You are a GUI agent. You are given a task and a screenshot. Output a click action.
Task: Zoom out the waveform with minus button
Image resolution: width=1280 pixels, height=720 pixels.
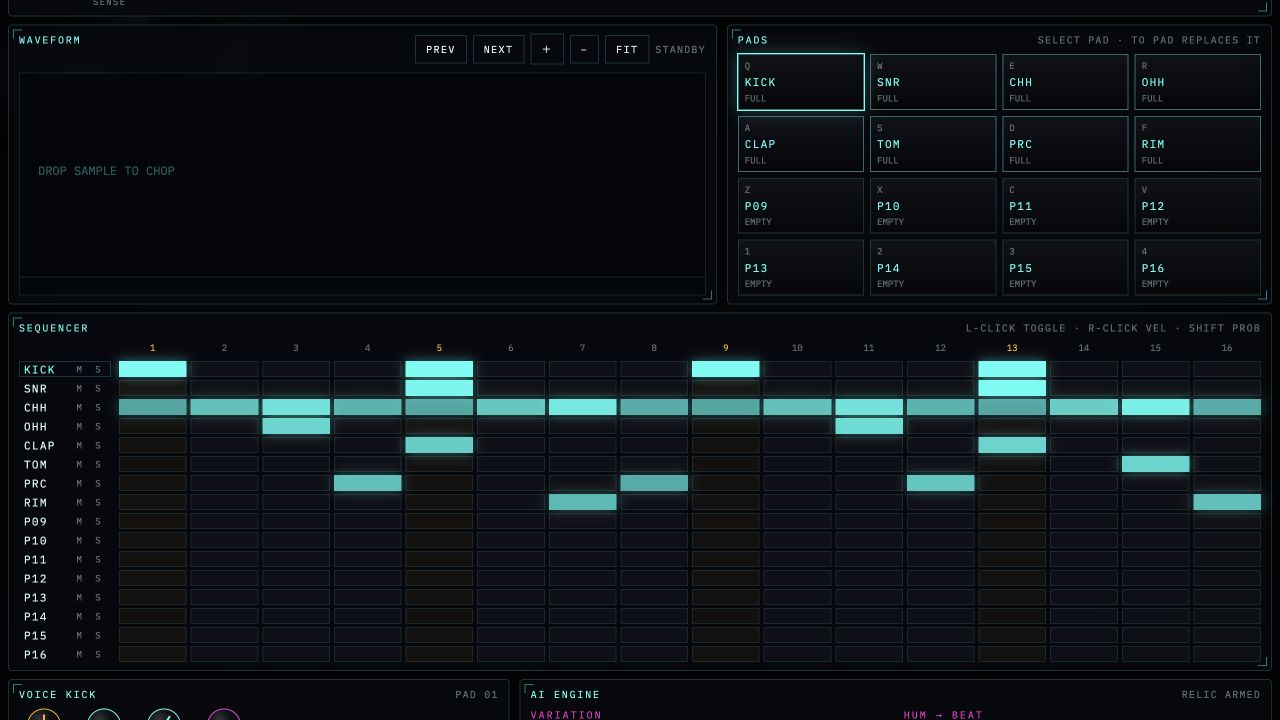(x=584, y=49)
